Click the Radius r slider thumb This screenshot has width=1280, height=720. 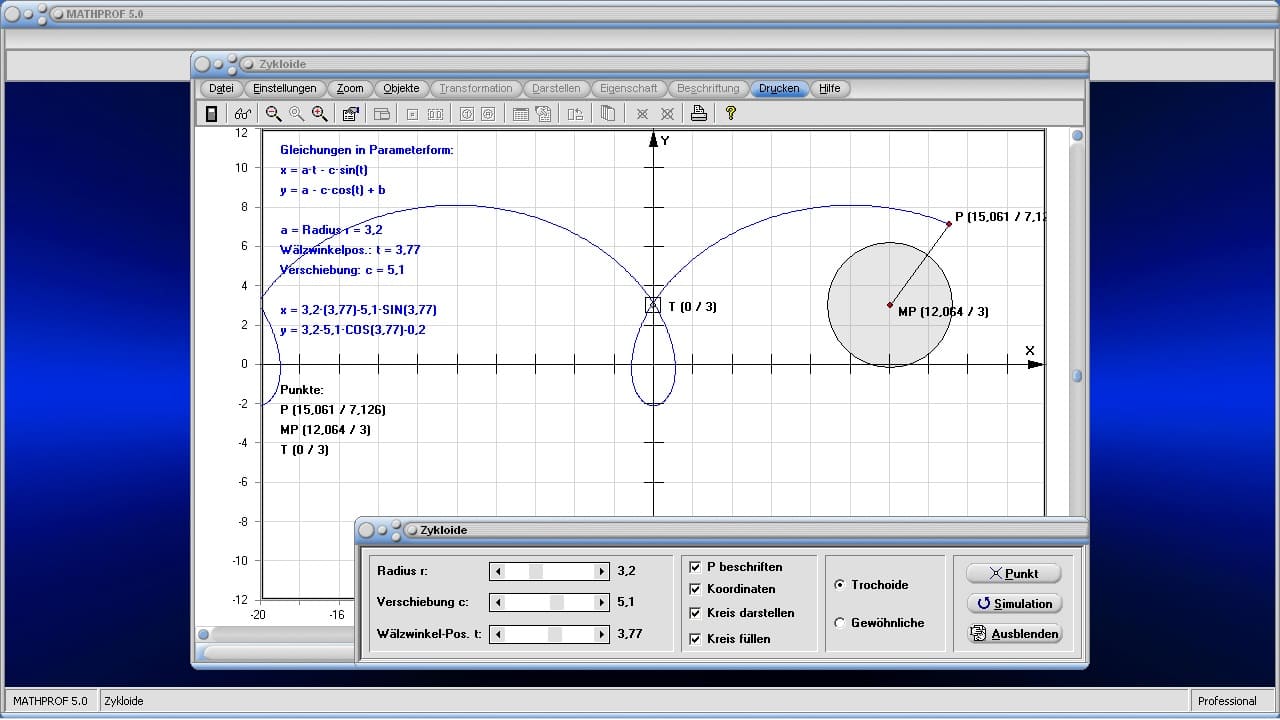point(535,571)
